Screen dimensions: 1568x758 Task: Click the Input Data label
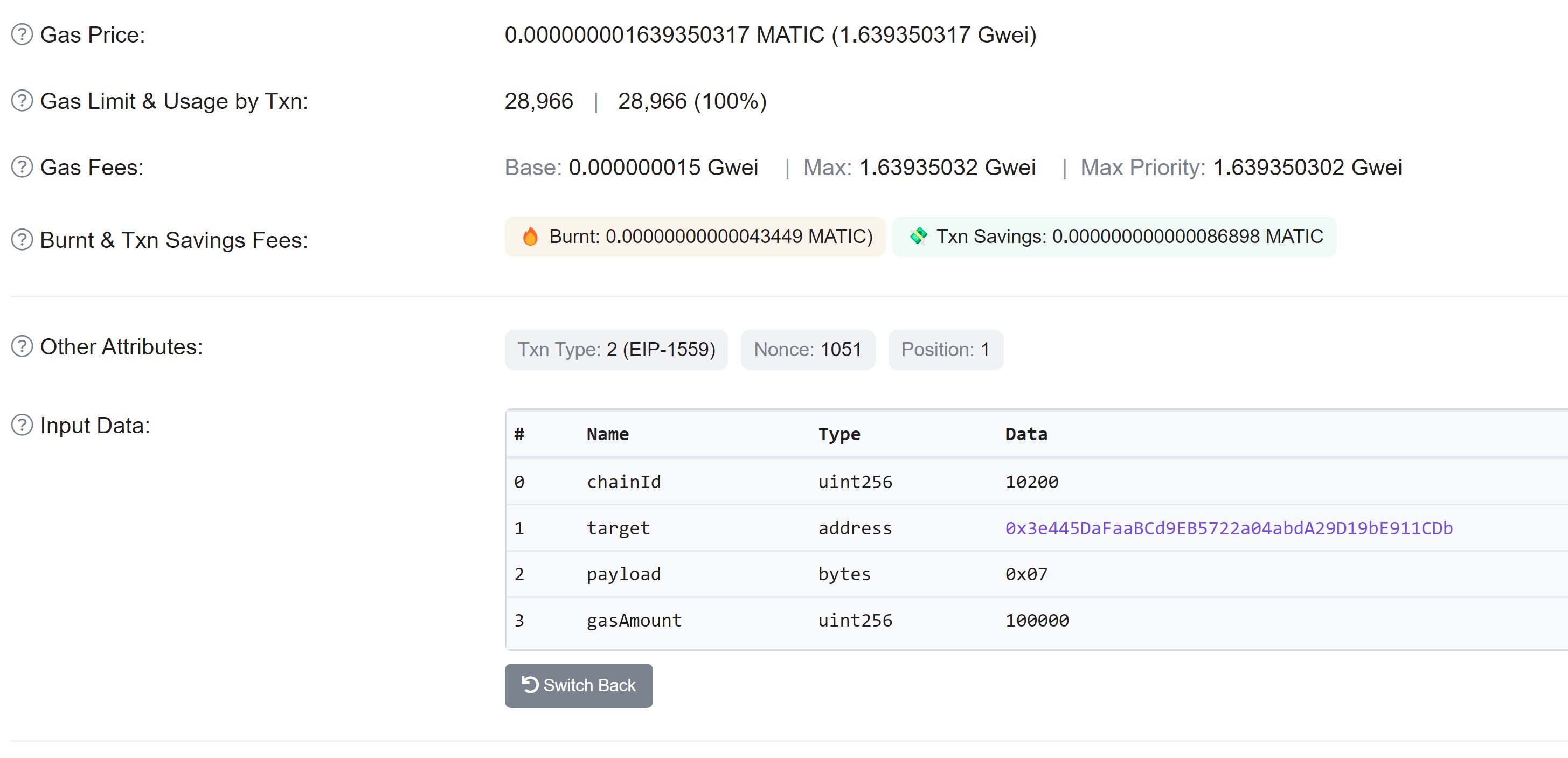coord(95,426)
